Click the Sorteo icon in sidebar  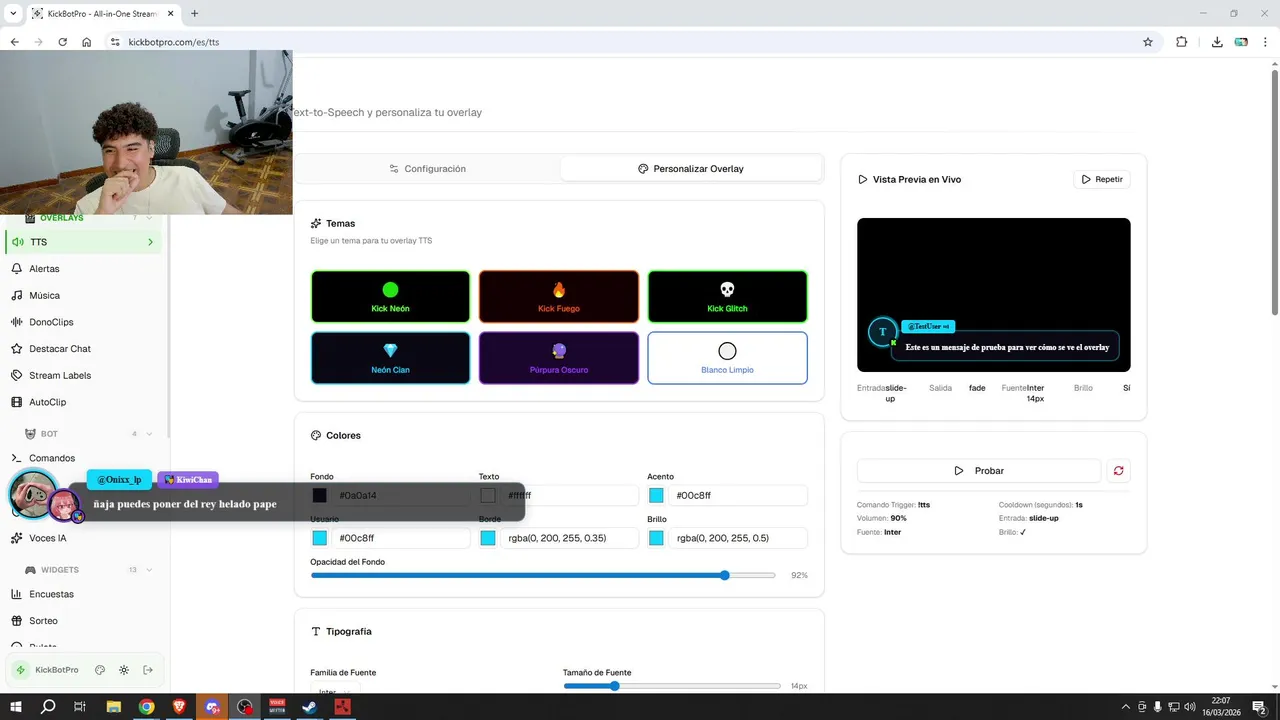(17, 621)
